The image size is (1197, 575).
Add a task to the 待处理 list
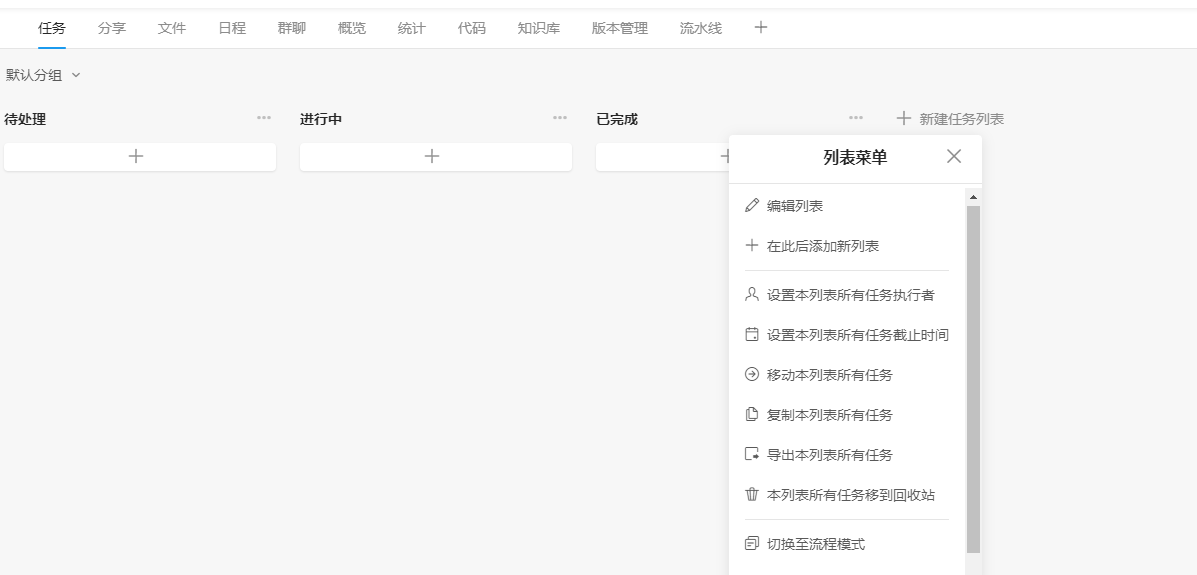pyautogui.click(x=140, y=157)
